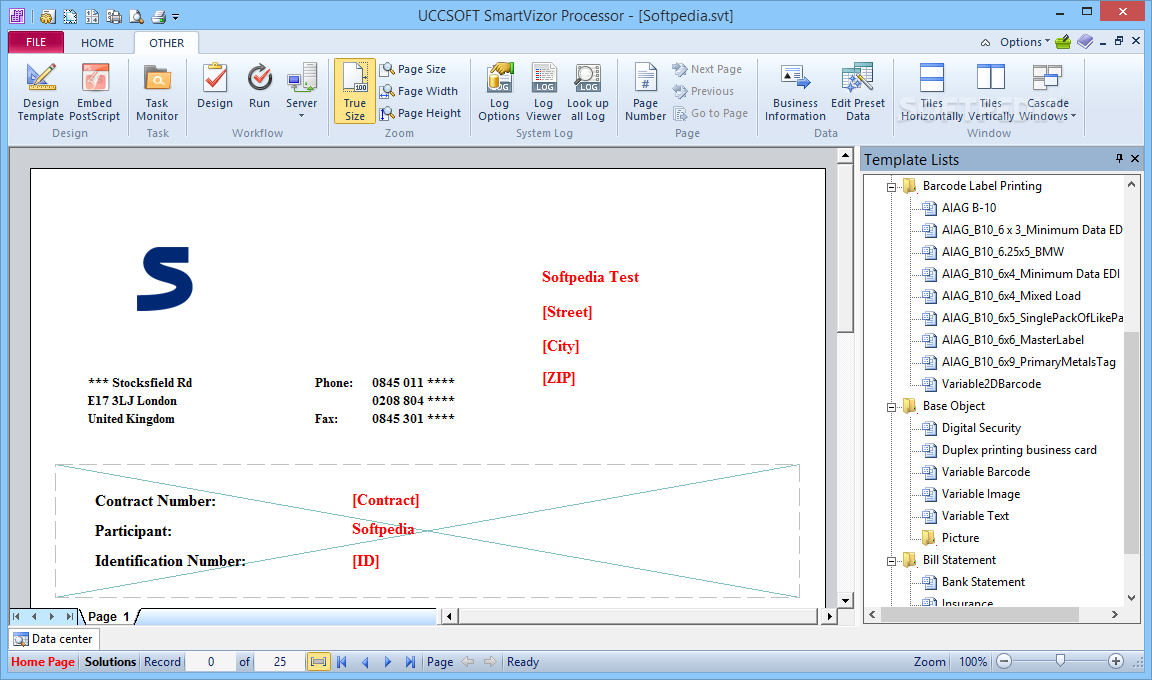The width and height of the screenshot is (1152, 680).
Task: Open the Server dropdown in Workflow
Action: [x=301, y=90]
